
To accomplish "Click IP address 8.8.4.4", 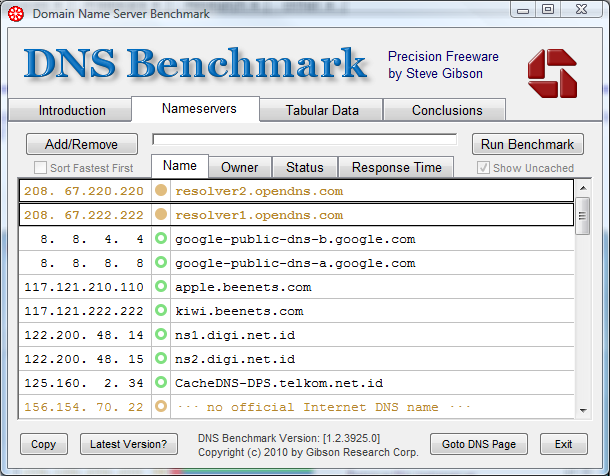I will tap(92, 240).
